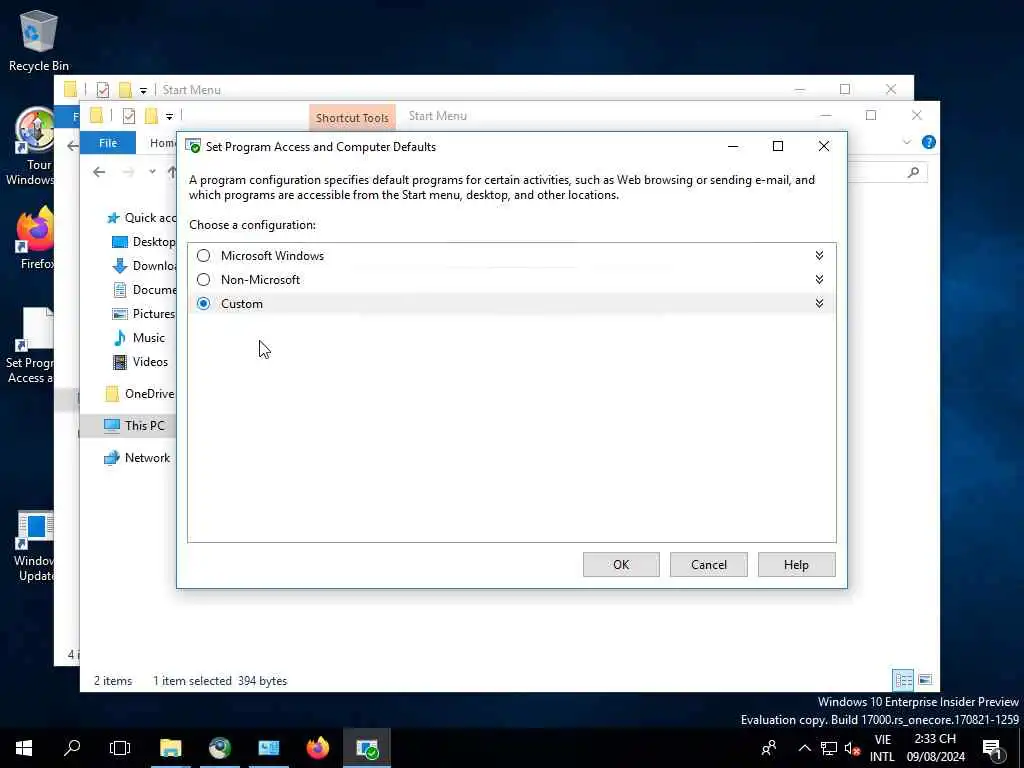1024x768 pixels.
Task: Click the Explorer search magnifier icon
Action: (913, 172)
